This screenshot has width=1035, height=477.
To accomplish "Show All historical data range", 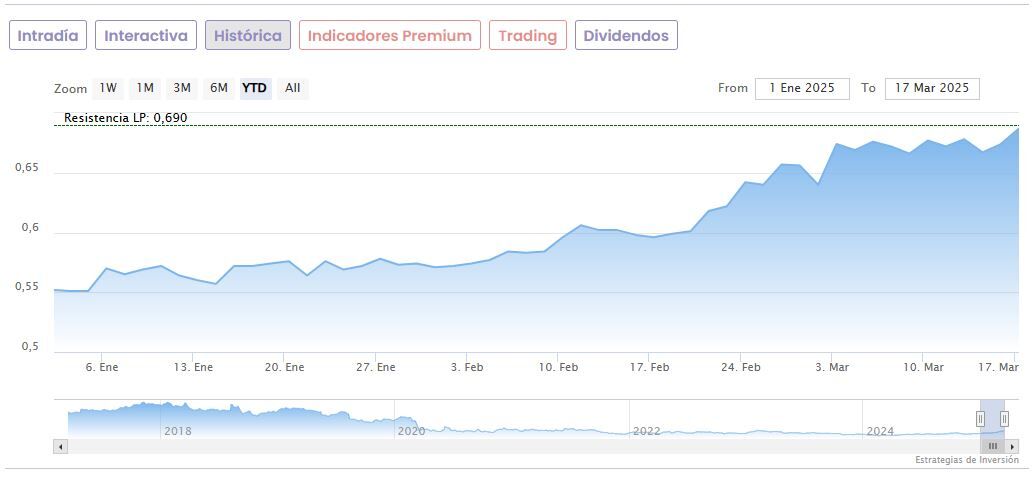I will (x=293, y=88).
